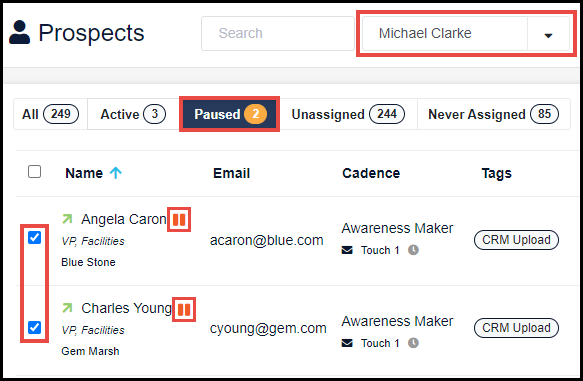Screen dimensions: 583x381
Task: Switch to the Unassigned tab
Action: (348, 114)
